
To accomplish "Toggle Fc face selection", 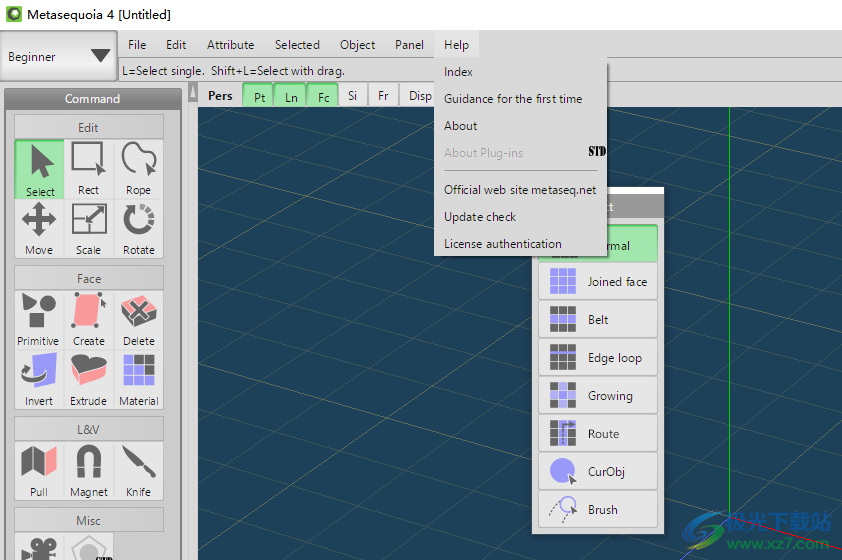I will click(323, 96).
